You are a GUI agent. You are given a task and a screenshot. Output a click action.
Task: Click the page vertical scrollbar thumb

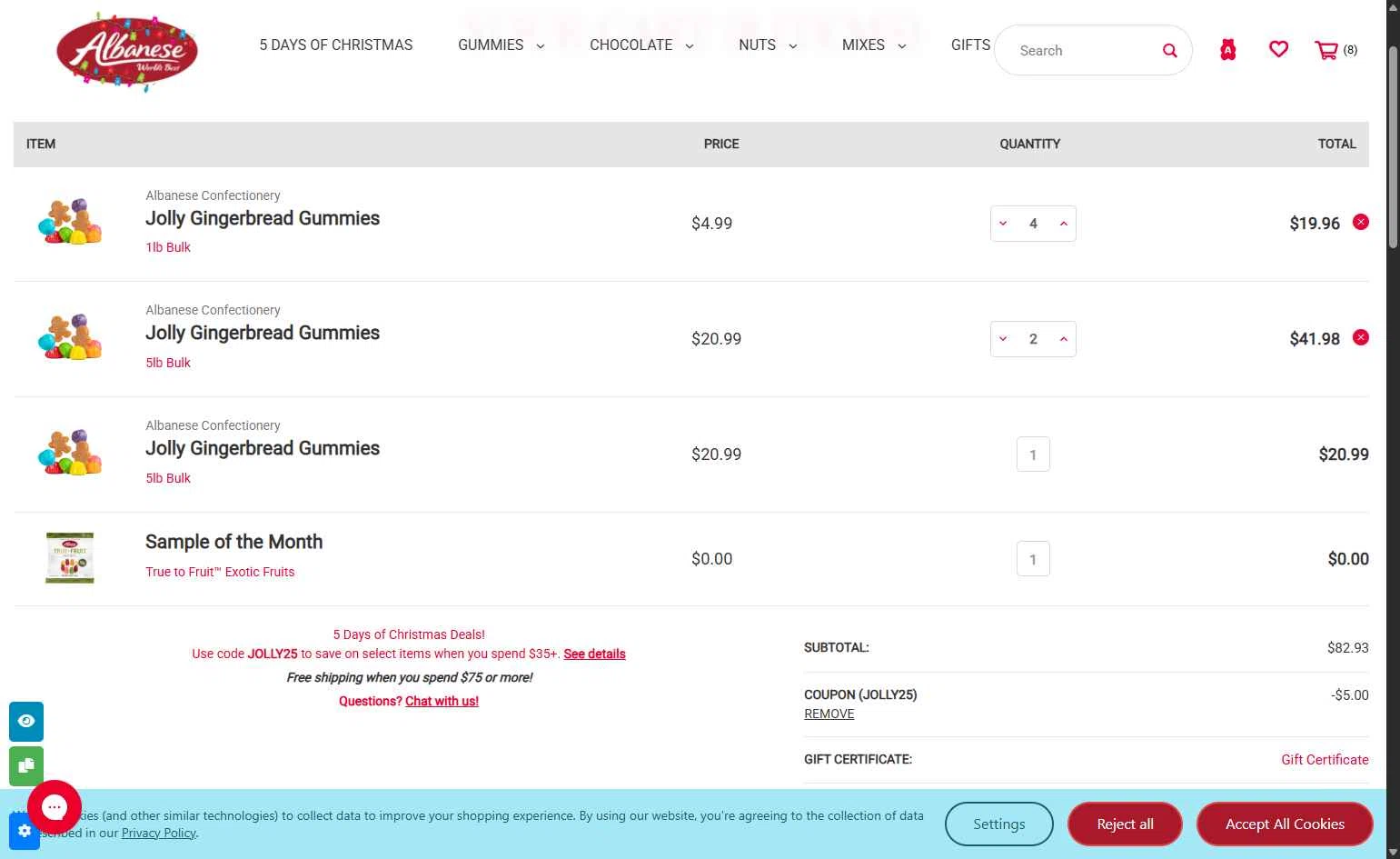[x=1393, y=145]
